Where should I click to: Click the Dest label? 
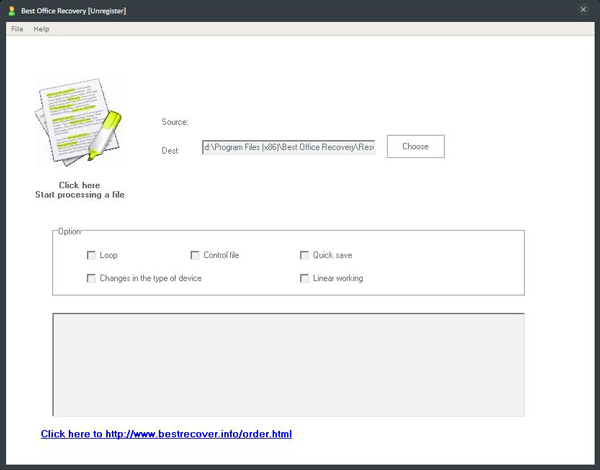tap(170, 151)
